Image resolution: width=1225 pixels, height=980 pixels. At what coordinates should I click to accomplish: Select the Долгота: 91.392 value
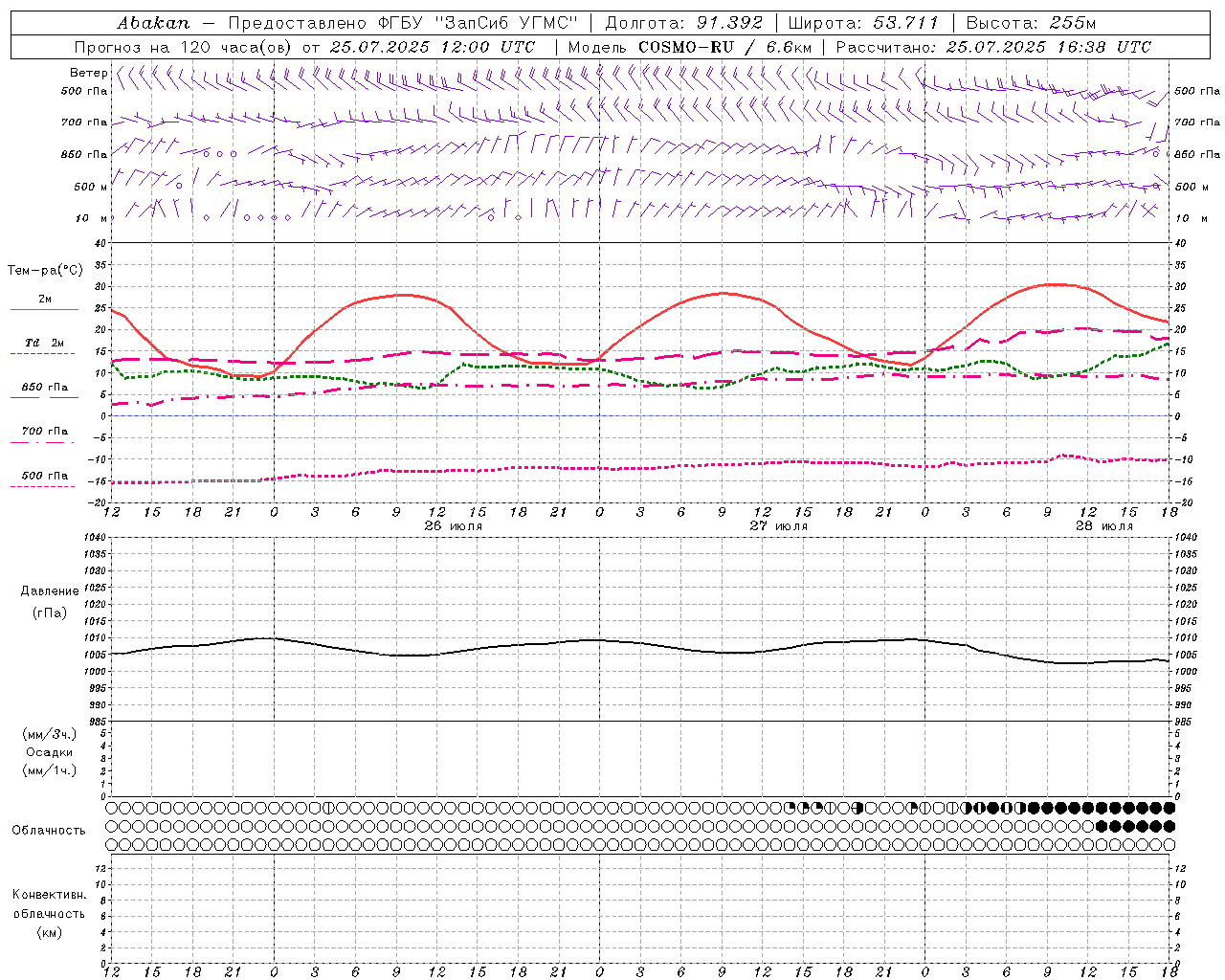[x=683, y=23]
